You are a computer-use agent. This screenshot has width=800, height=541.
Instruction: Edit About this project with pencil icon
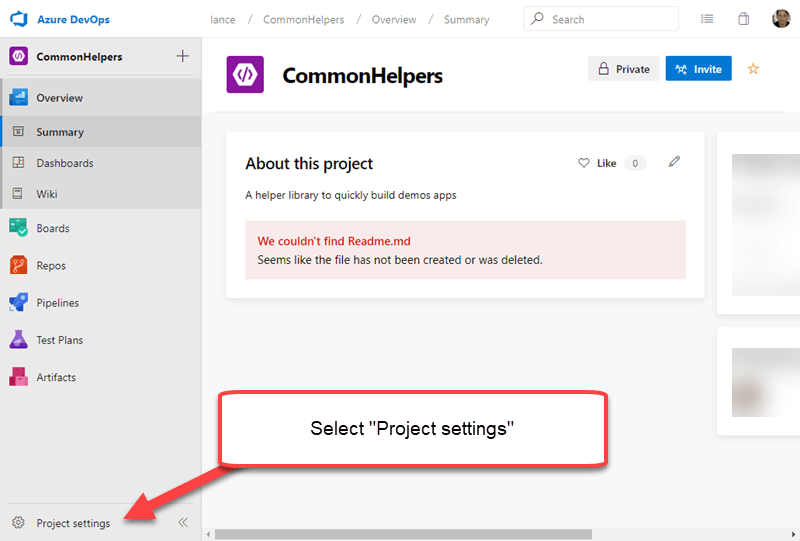(x=674, y=162)
